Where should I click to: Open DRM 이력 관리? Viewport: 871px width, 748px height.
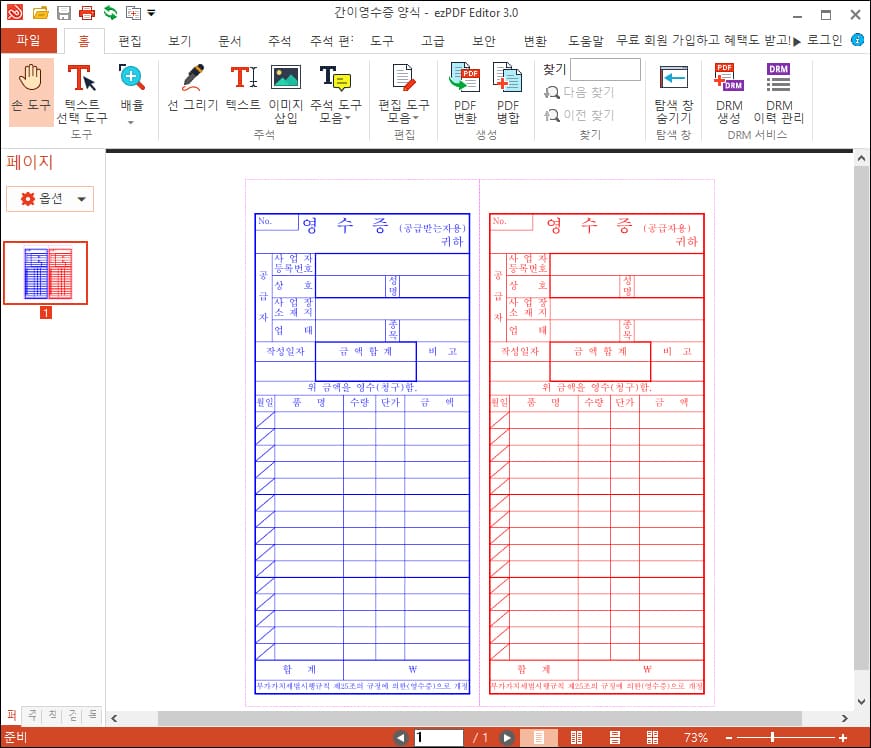[778, 90]
